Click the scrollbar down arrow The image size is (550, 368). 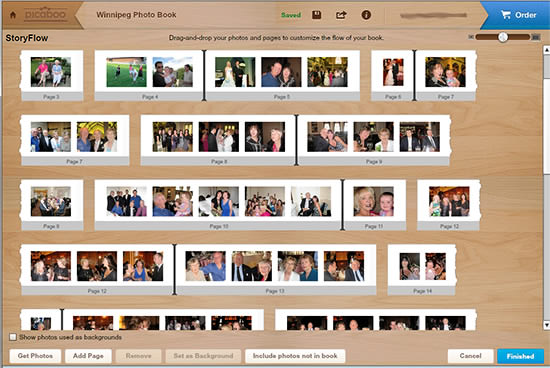click(546, 325)
